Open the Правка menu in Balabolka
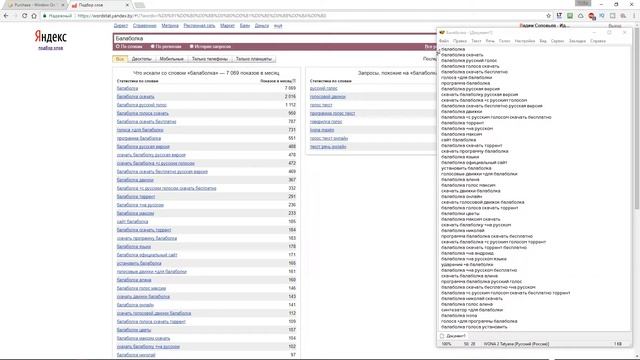Image resolution: width=640 pixels, height=360 pixels. 460,41
